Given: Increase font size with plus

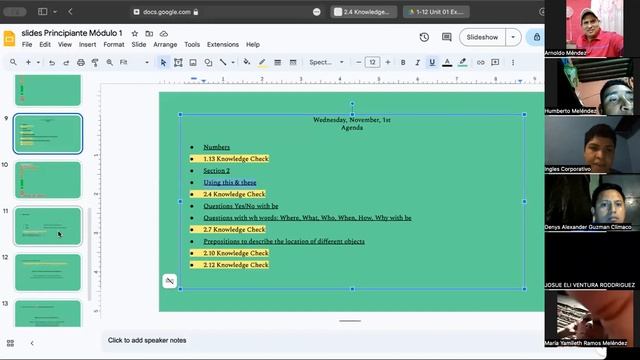Looking at the screenshot, I should (388, 62).
